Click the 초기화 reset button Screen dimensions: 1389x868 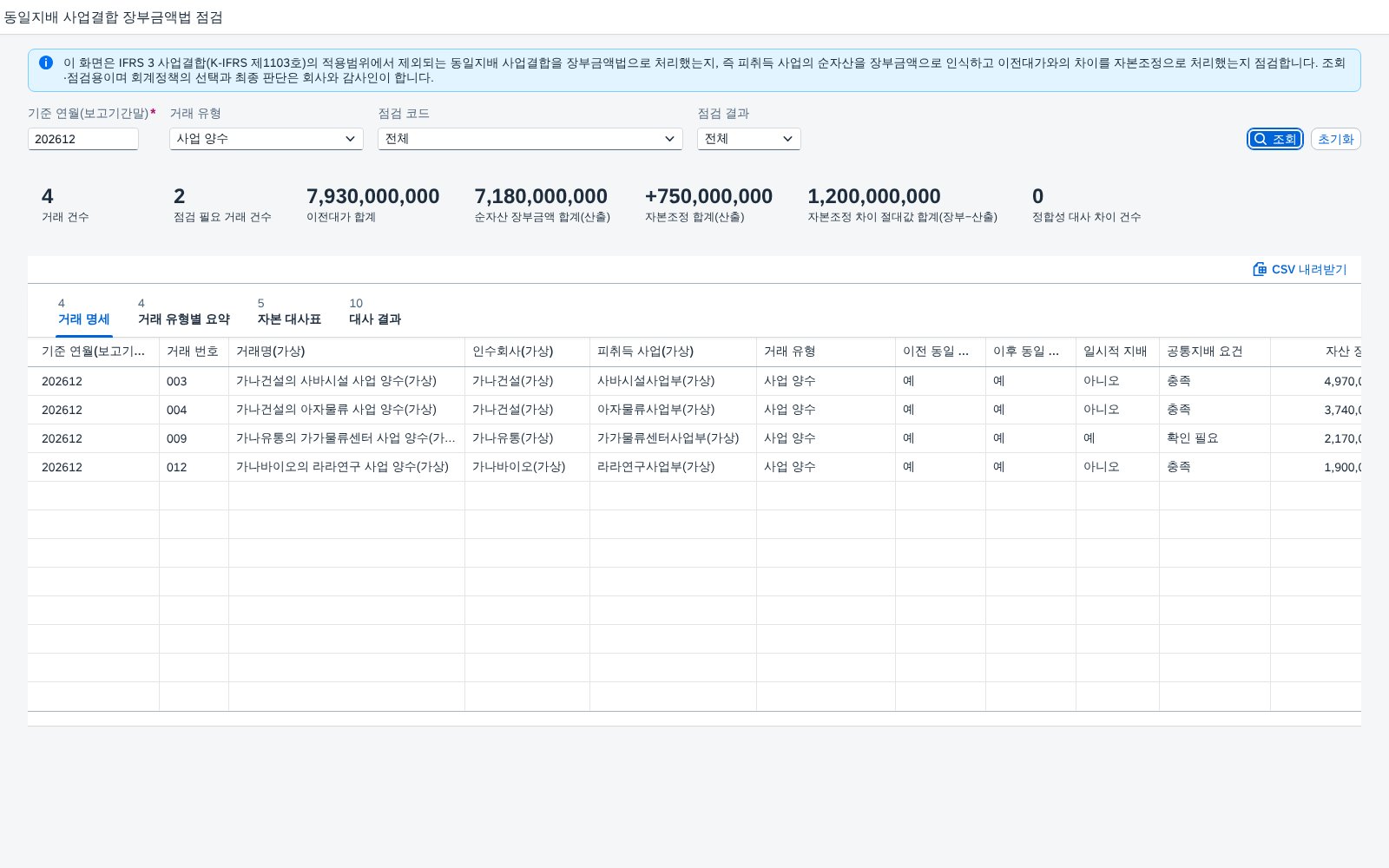[1335, 139]
